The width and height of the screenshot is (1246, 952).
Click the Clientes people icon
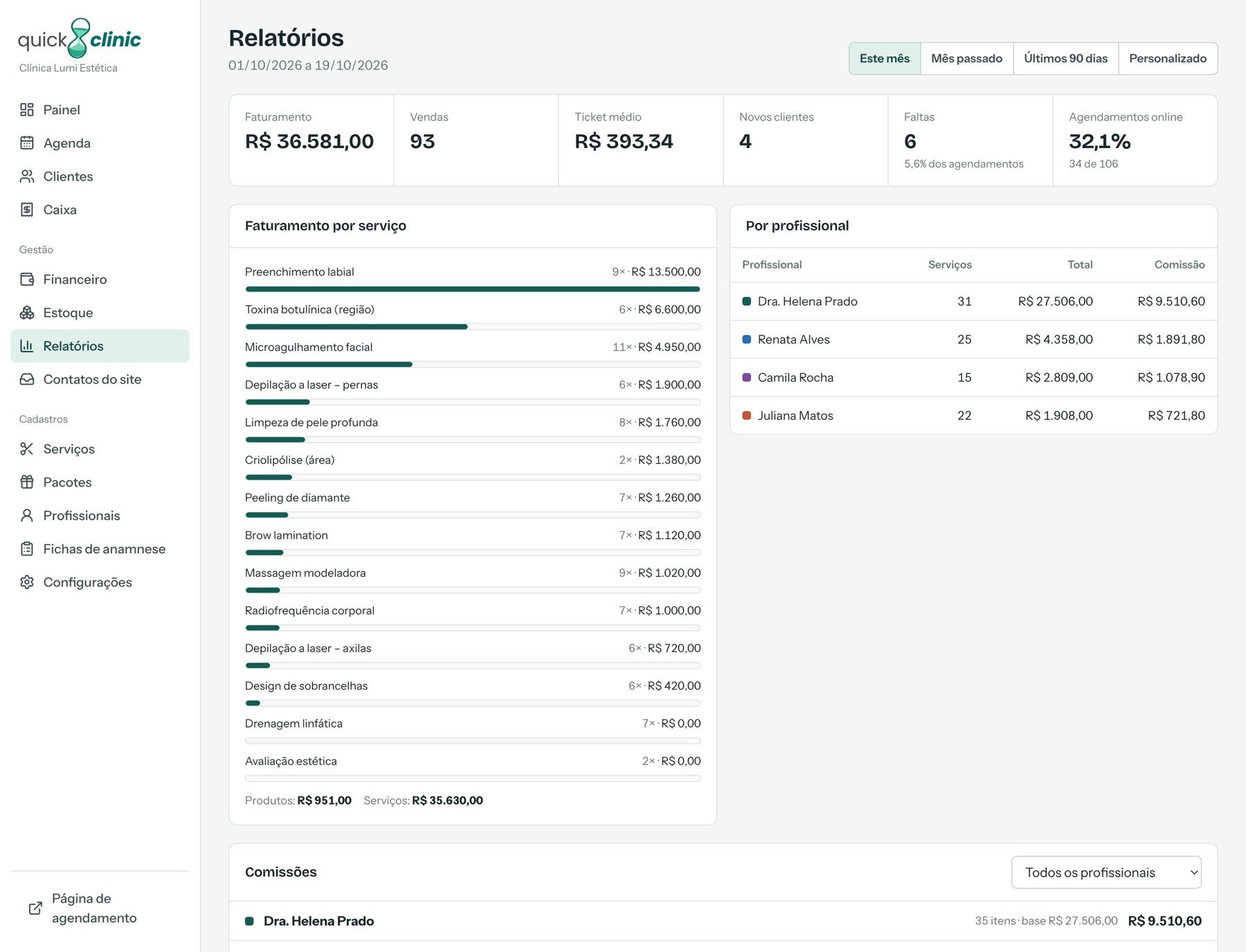coord(27,176)
